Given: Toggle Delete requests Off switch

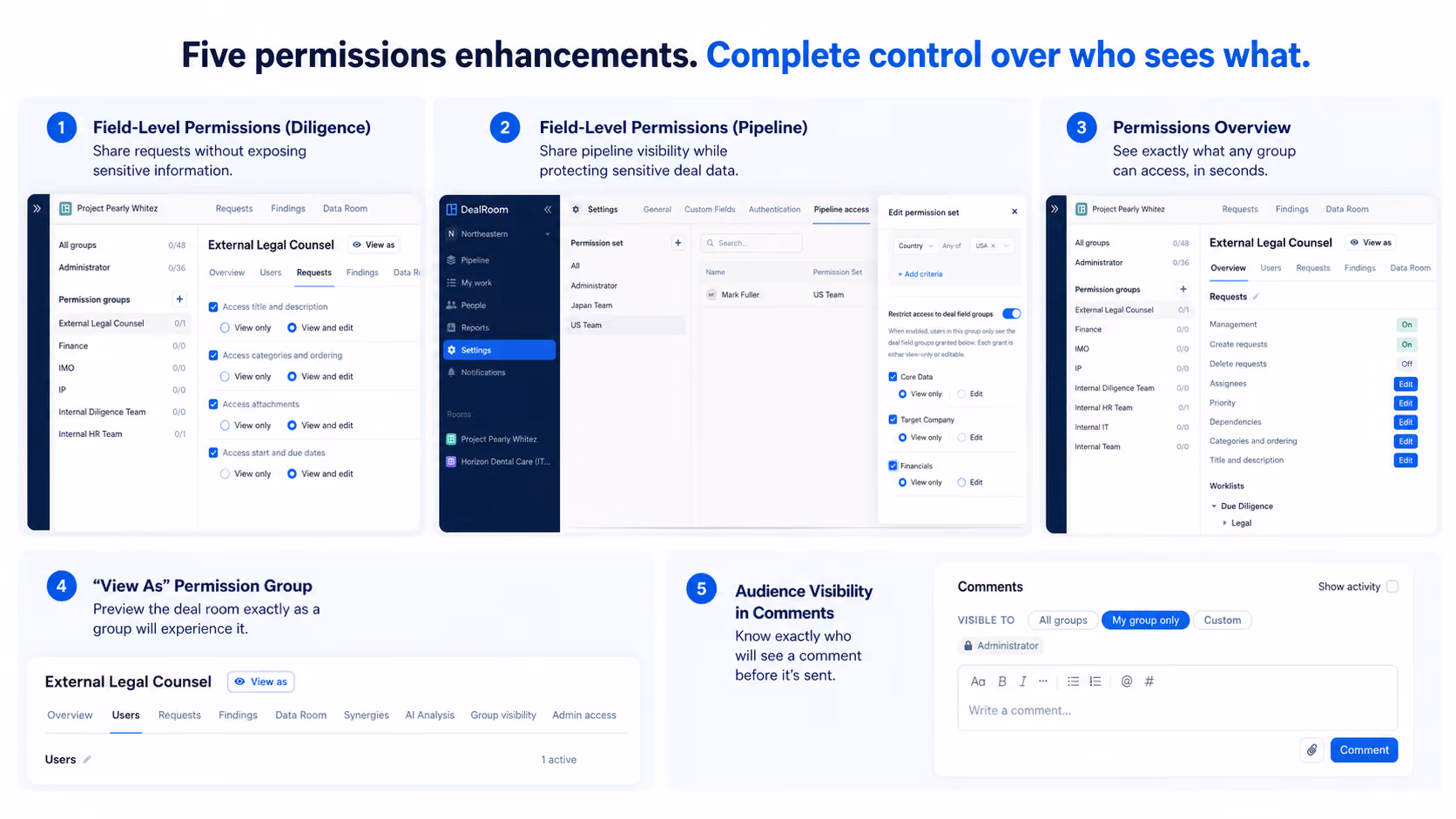Looking at the screenshot, I should [1406, 364].
